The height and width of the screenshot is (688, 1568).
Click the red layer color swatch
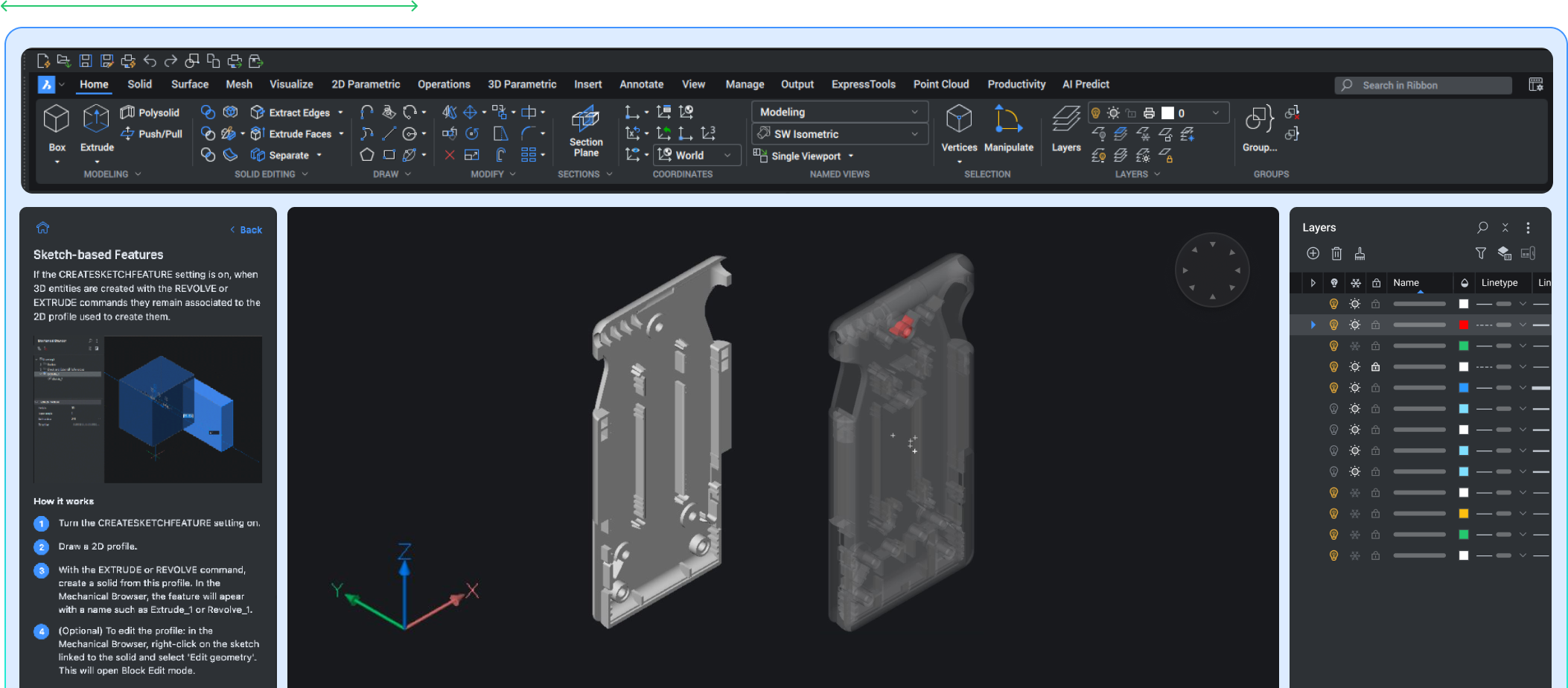(1463, 325)
